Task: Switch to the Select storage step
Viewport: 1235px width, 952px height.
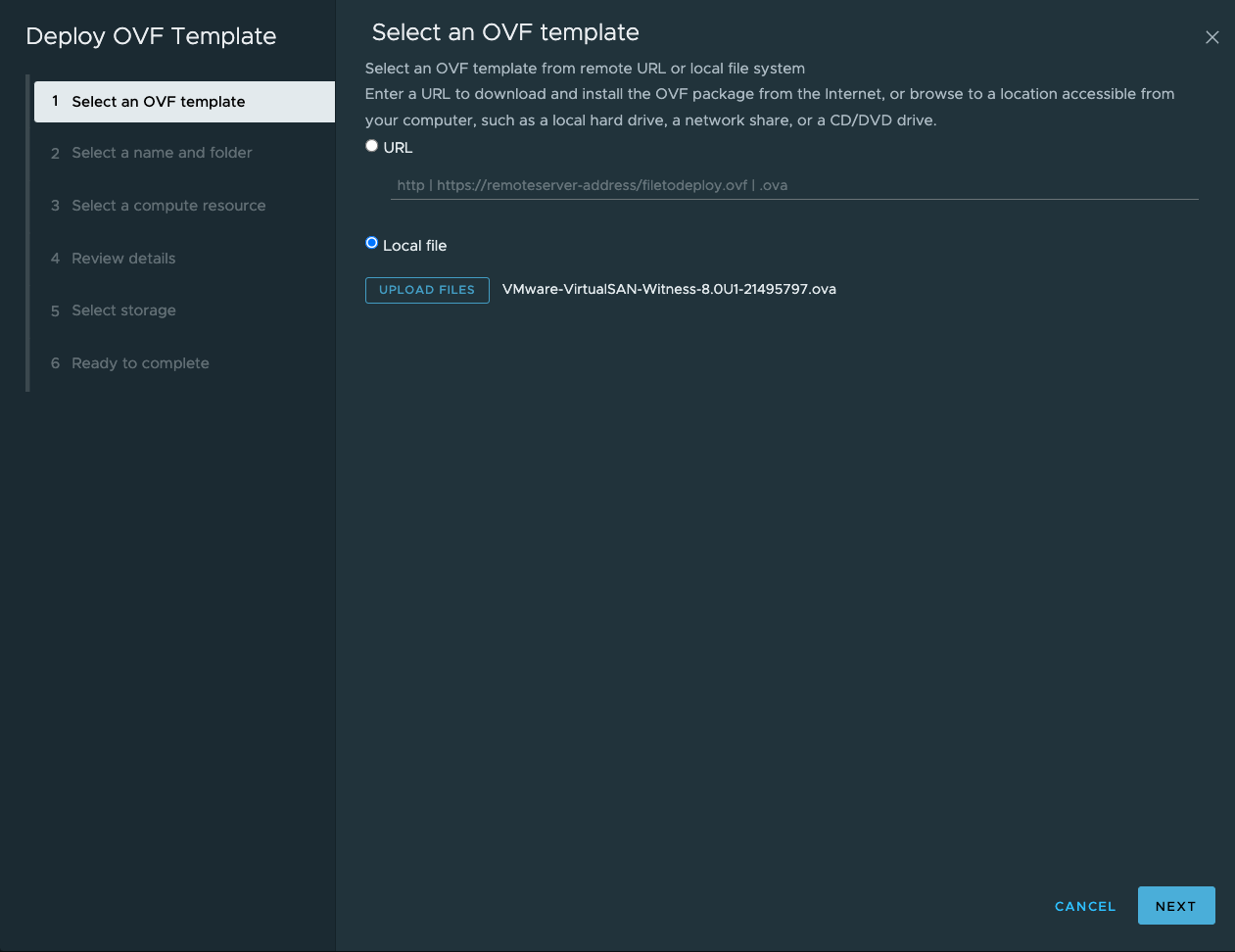Action: tap(123, 310)
